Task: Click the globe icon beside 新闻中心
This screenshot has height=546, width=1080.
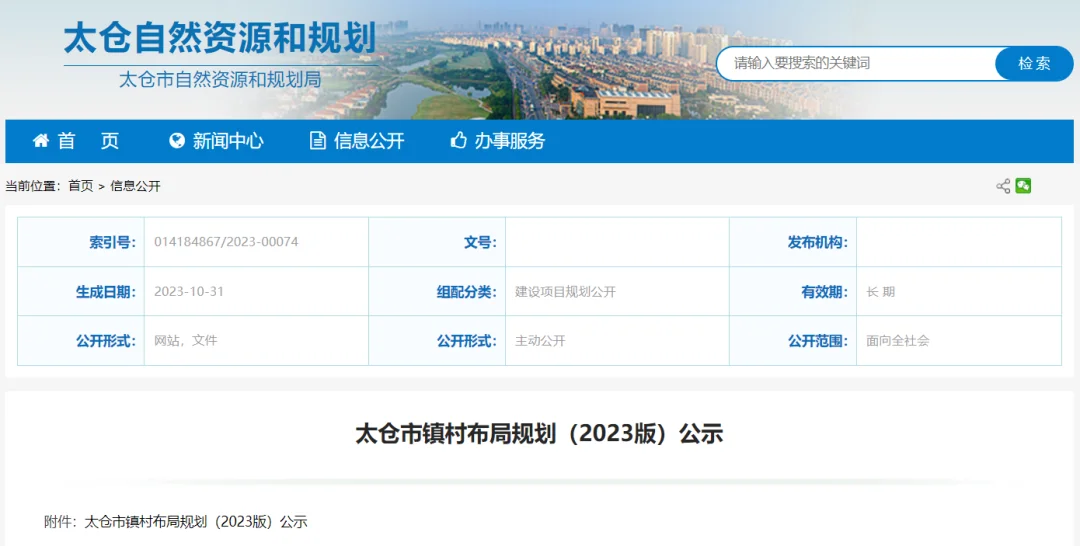Action: (x=177, y=140)
